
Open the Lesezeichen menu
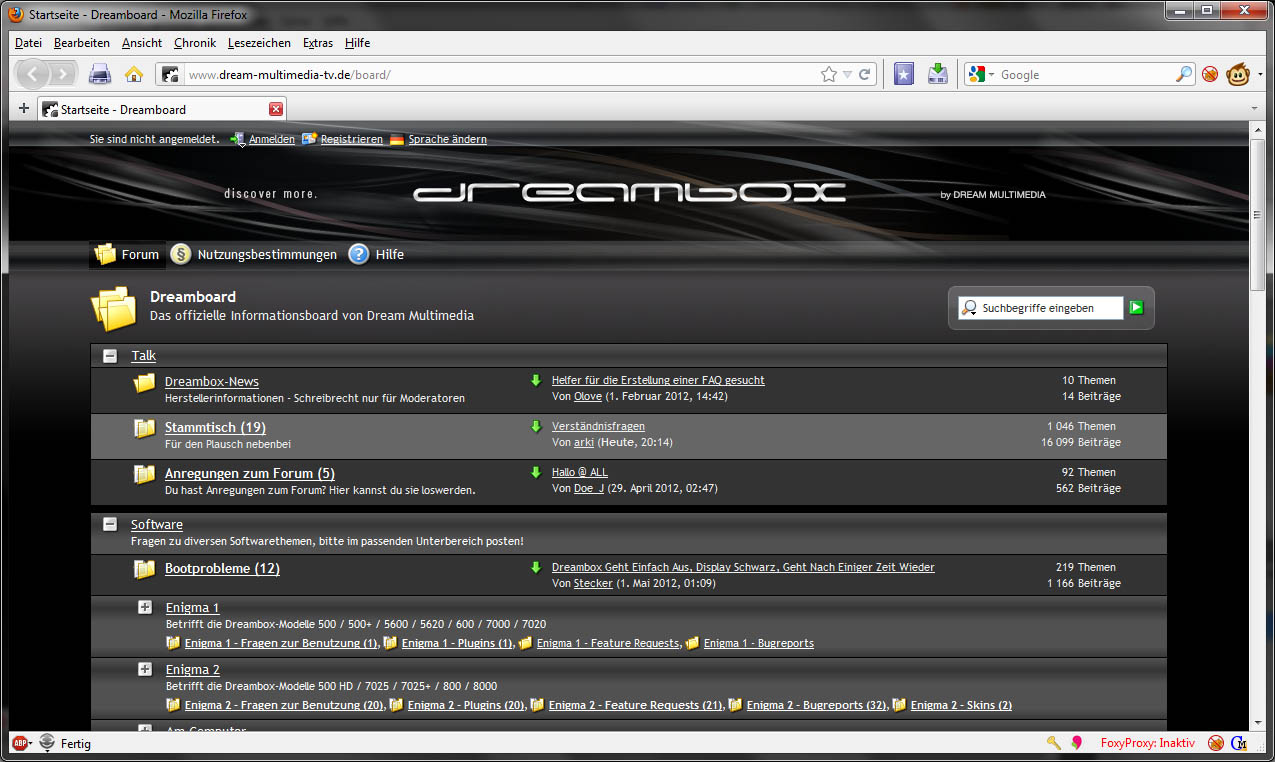(259, 43)
